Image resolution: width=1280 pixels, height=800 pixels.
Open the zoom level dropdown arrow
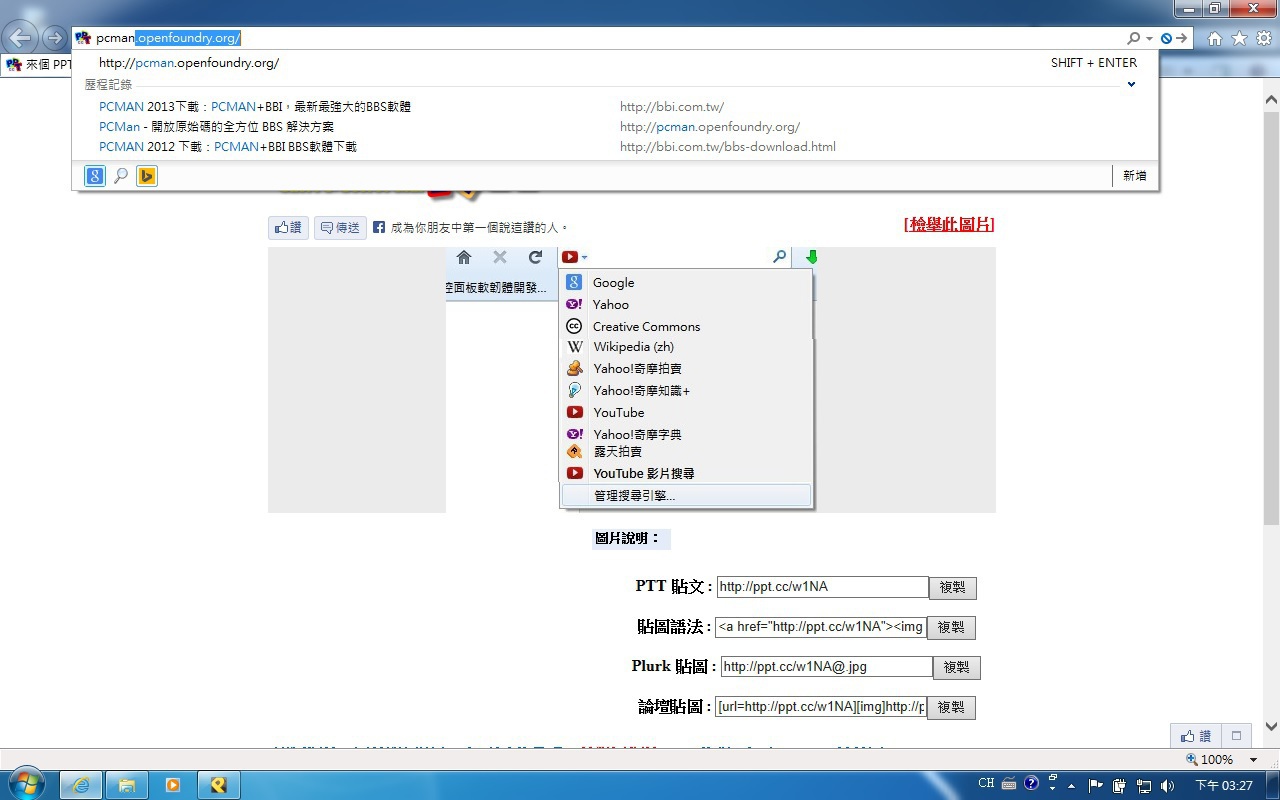coord(1253,760)
